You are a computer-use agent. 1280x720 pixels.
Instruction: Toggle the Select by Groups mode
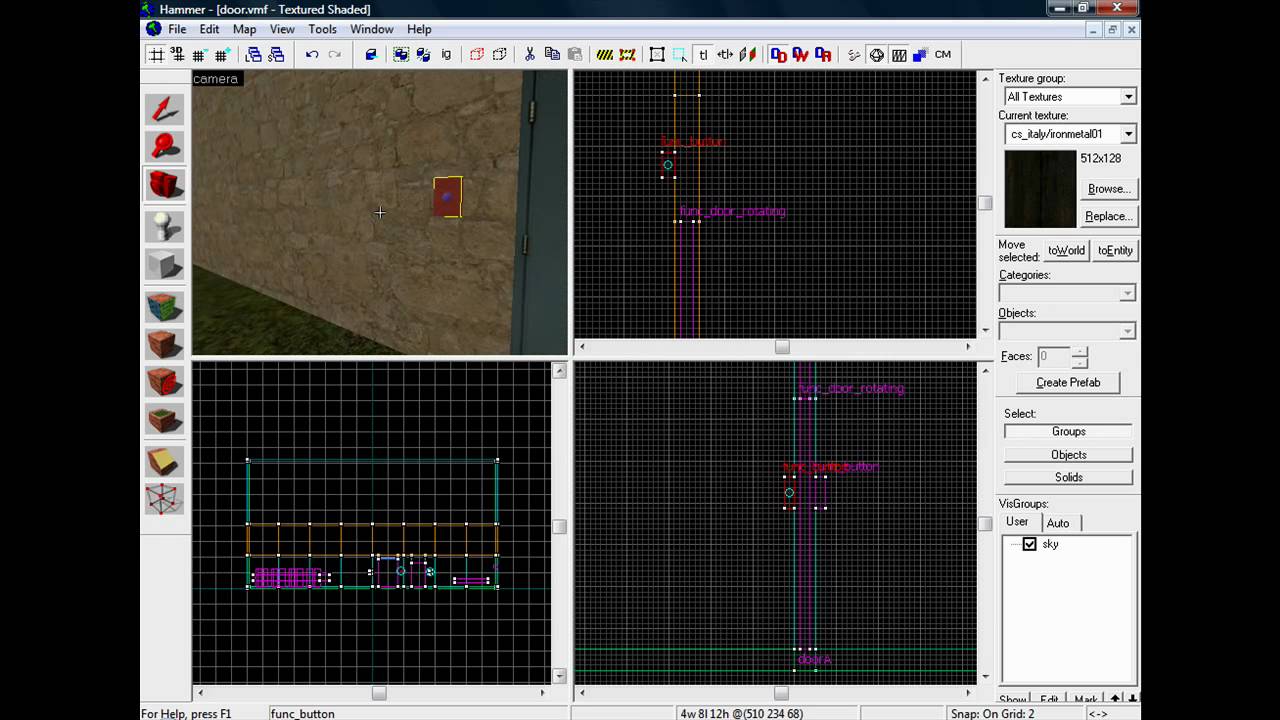(x=1068, y=432)
